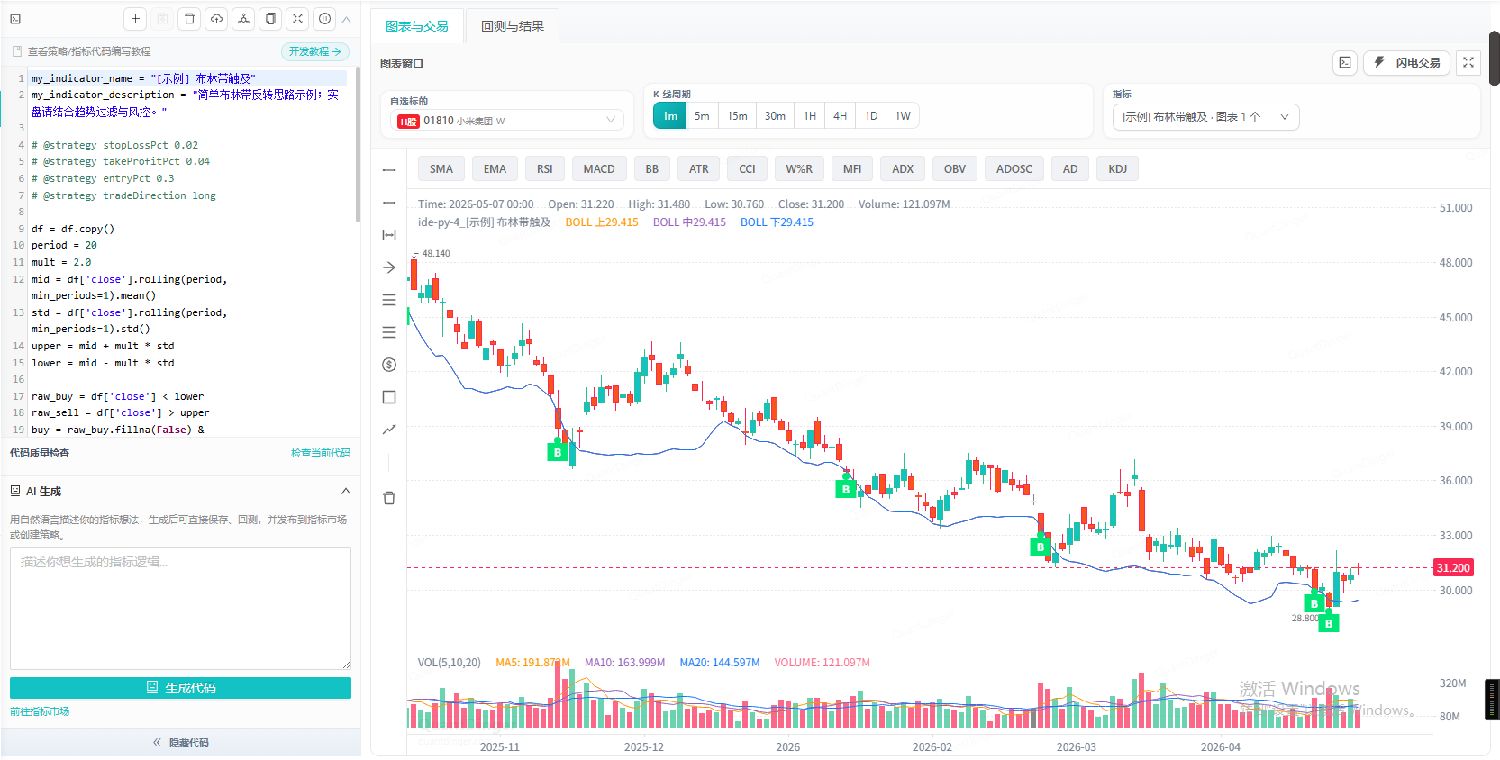The width and height of the screenshot is (1500, 760).
Task: Click the AI indicator description text area
Action: tap(180, 608)
